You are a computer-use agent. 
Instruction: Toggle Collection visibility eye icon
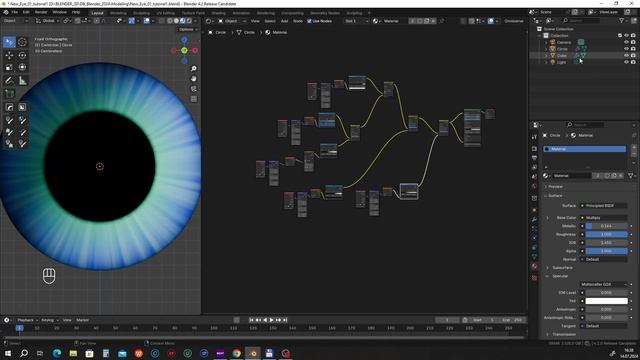pyautogui.click(x=626, y=36)
